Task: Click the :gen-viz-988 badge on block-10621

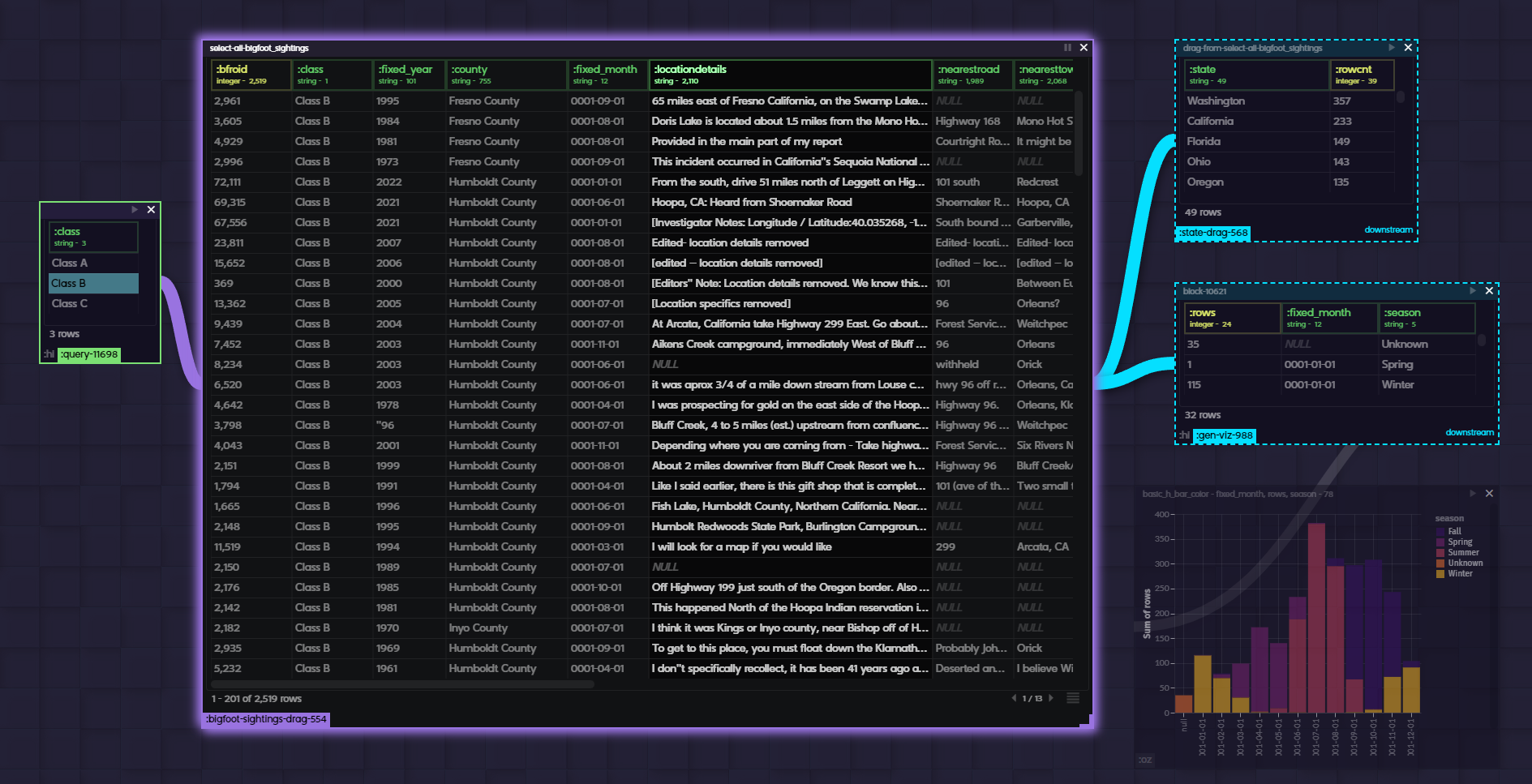Action: 1225,435
